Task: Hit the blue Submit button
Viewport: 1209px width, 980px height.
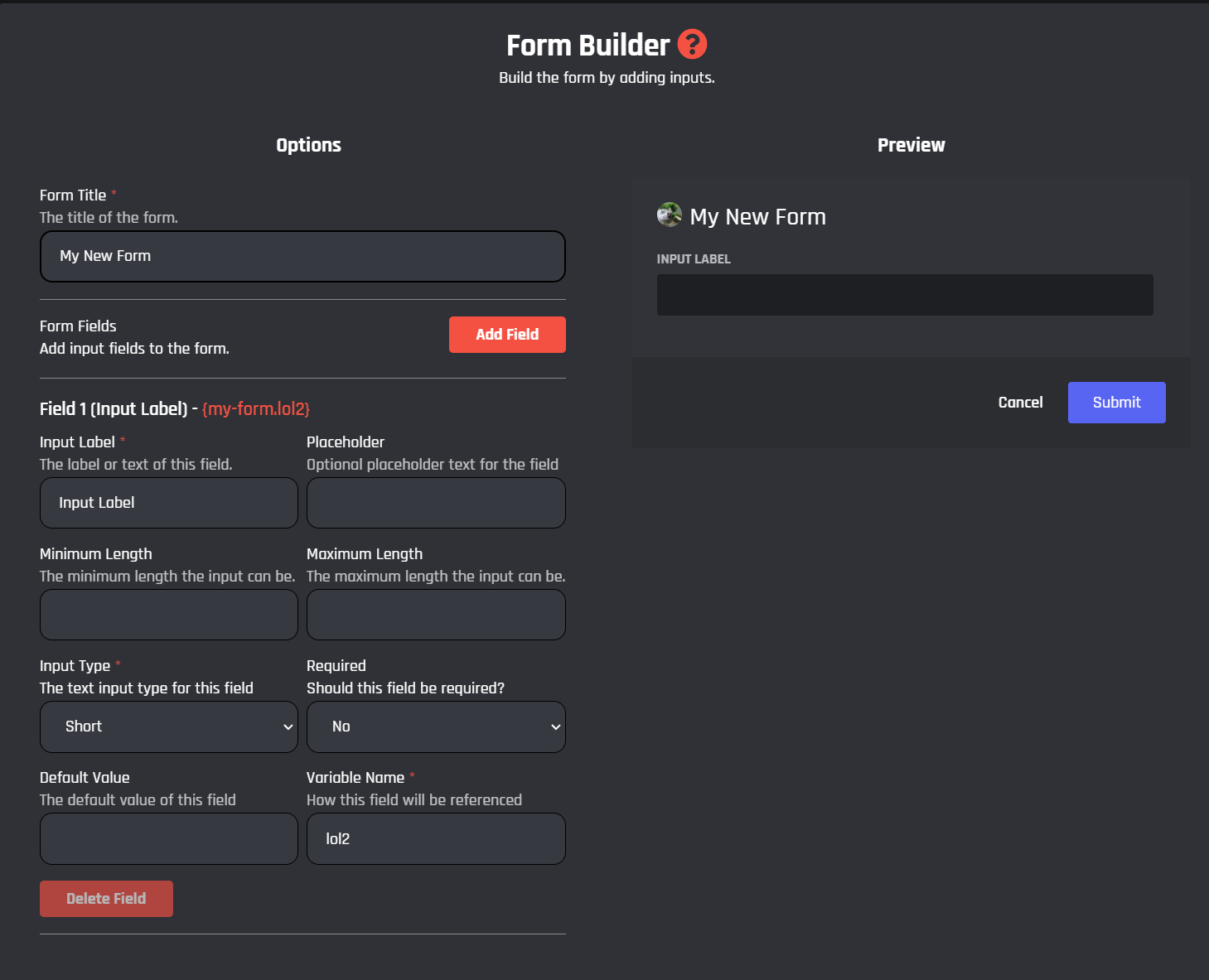Action: tap(1116, 403)
